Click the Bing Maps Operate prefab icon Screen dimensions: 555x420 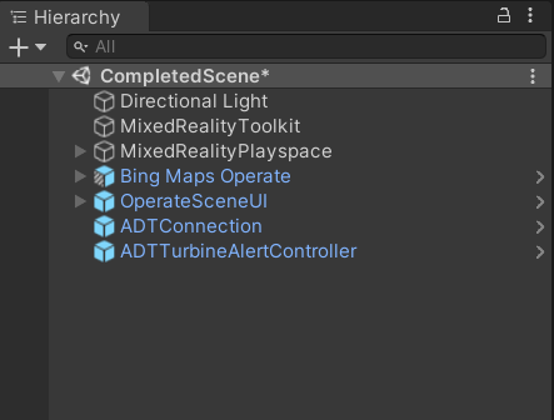pyautogui.click(x=104, y=177)
